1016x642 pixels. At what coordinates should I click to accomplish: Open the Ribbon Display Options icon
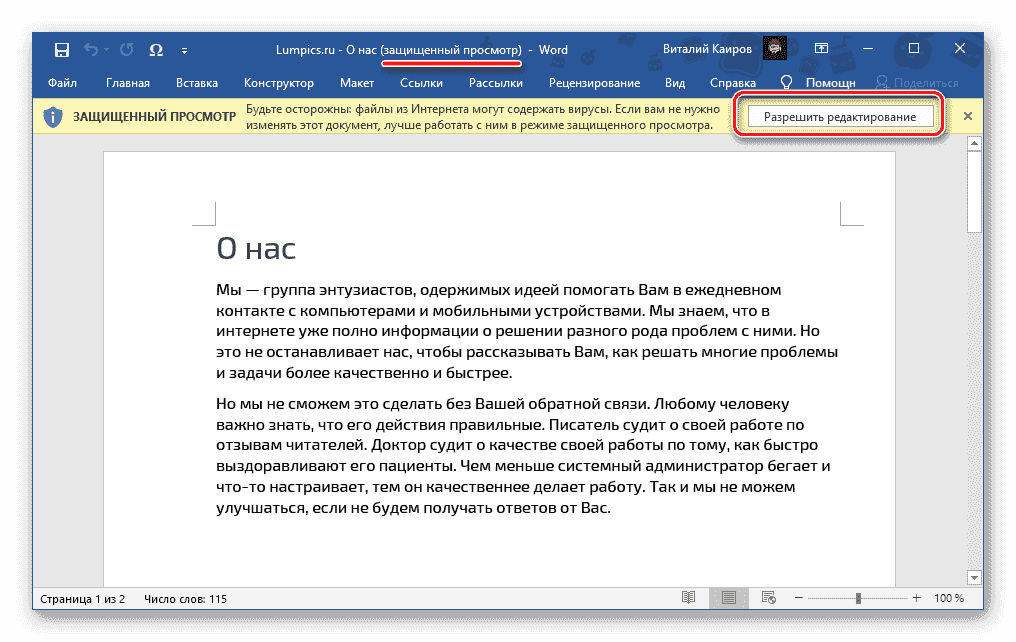(822, 47)
